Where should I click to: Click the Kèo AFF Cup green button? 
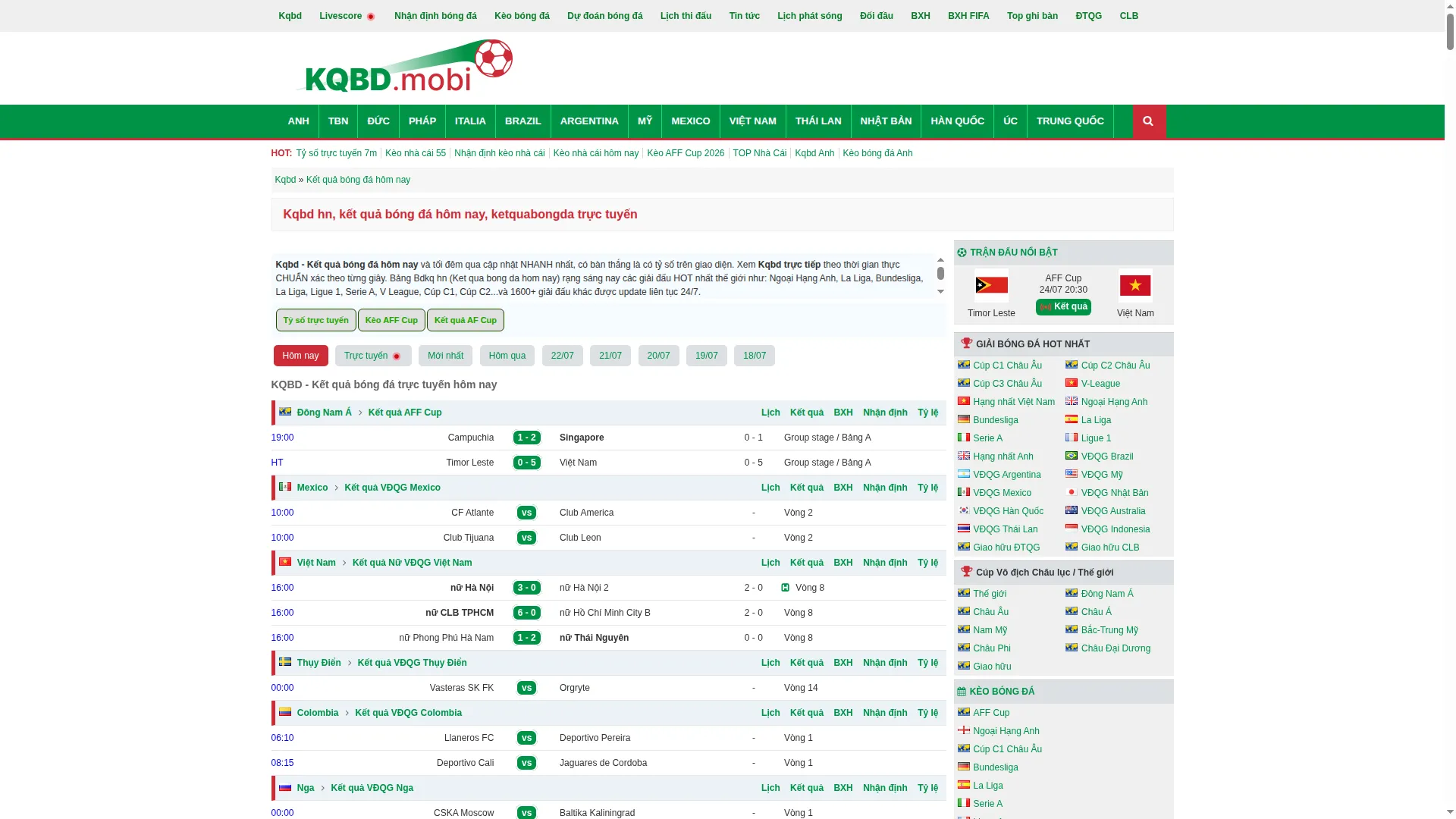tap(391, 320)
